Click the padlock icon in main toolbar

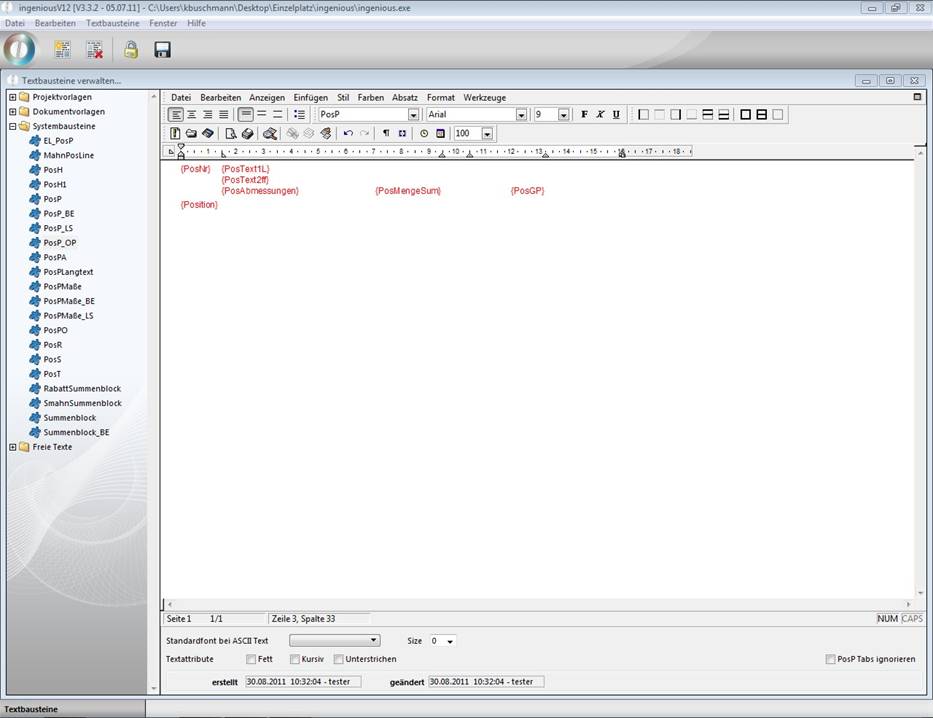(130, 50)
